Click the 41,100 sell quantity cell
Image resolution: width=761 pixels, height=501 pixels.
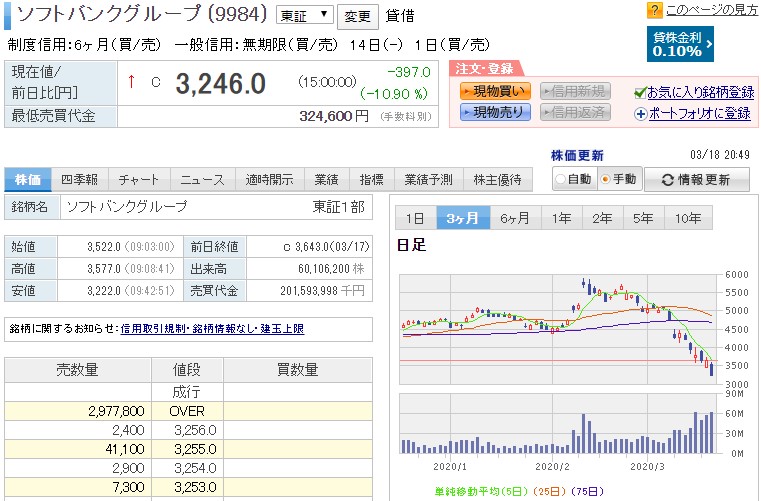78,449
